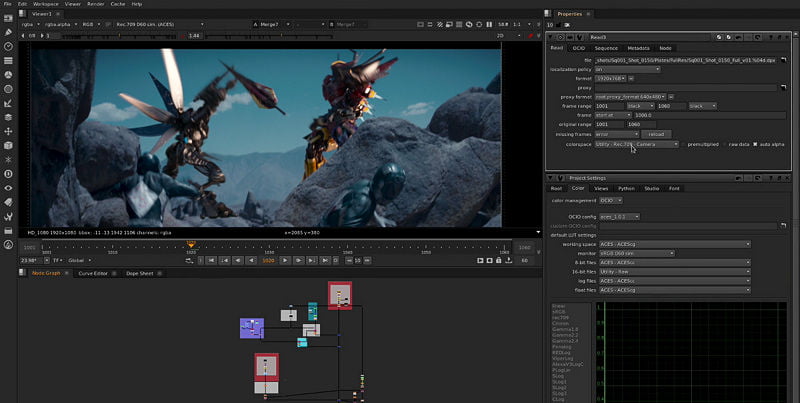Screen dimensions: 800x403
Task: Open the Merge nodes toolbar menu
Action: point(8,117)
